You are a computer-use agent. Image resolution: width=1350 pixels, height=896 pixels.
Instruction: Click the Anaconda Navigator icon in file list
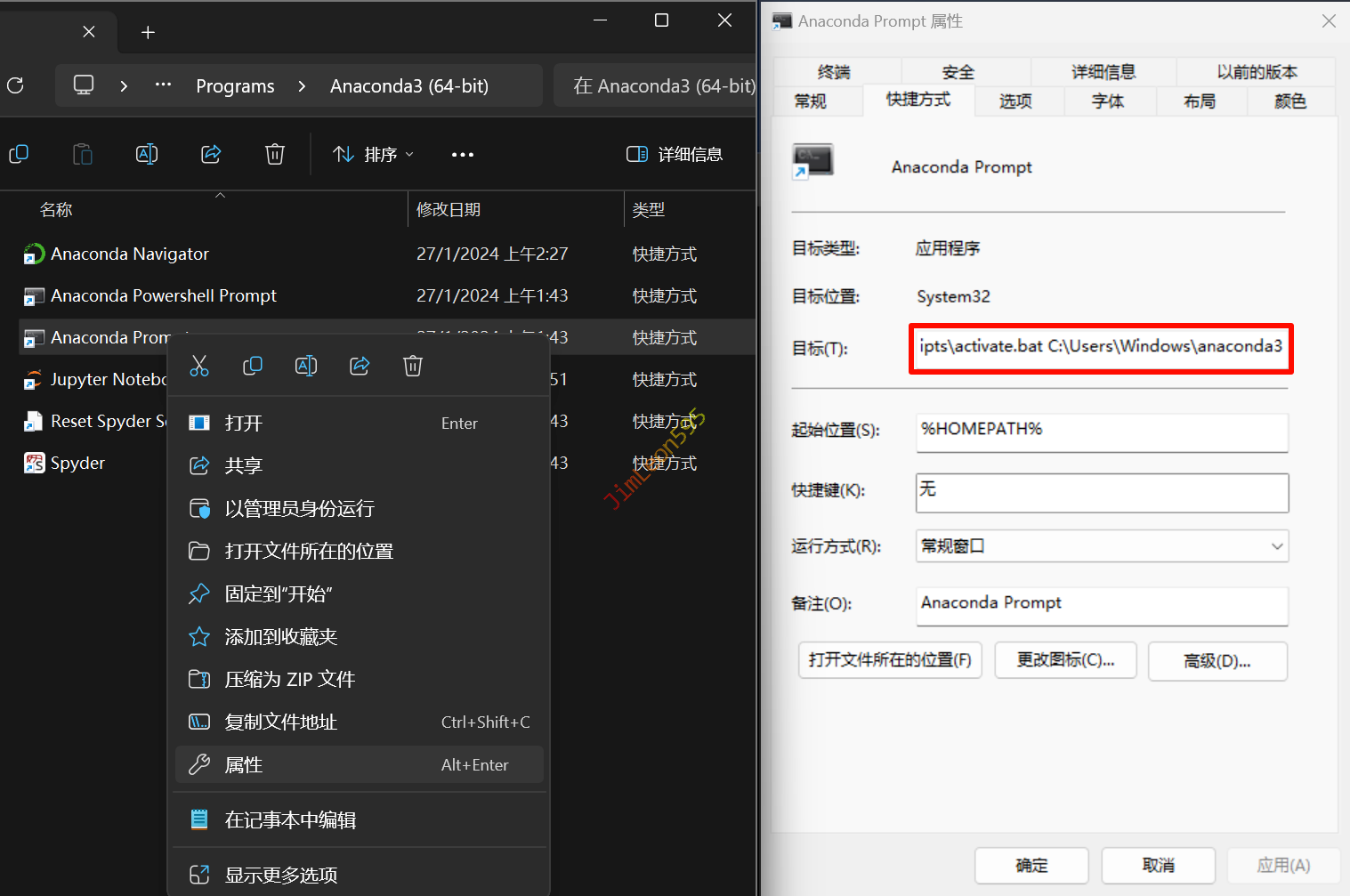tap(34, 254)
